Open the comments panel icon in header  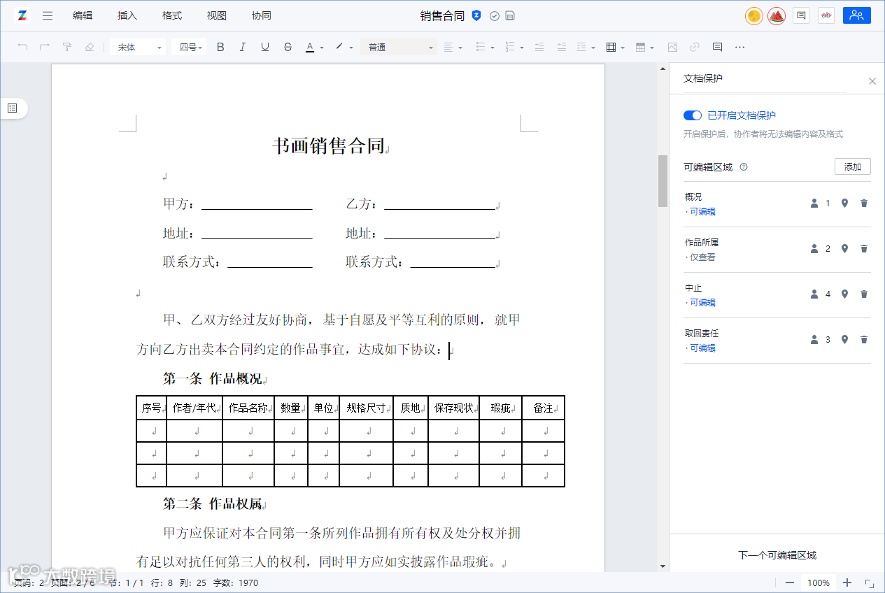pos(800,15)
